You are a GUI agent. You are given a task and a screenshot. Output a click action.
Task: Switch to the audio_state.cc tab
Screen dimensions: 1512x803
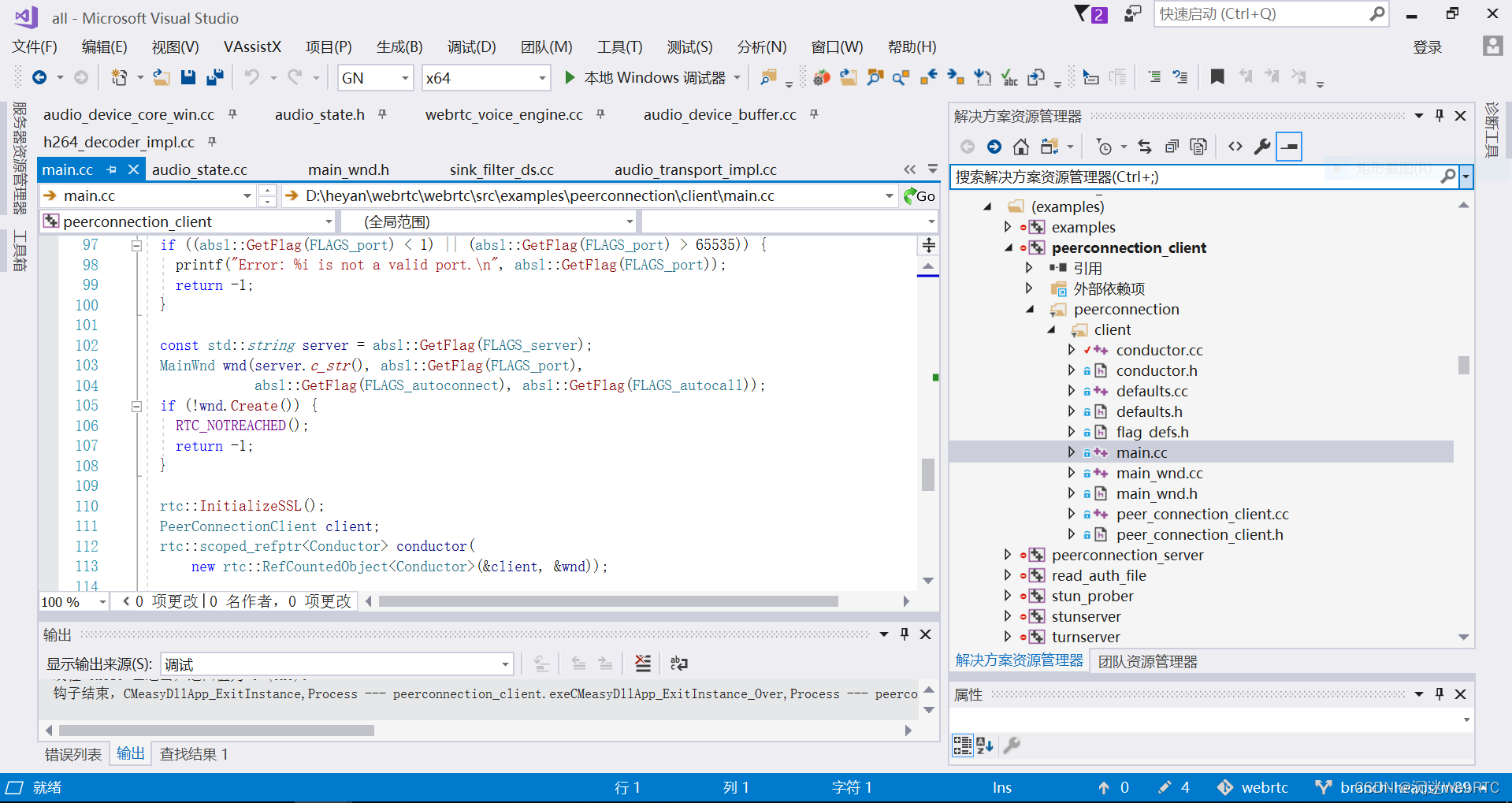[199, 169]
